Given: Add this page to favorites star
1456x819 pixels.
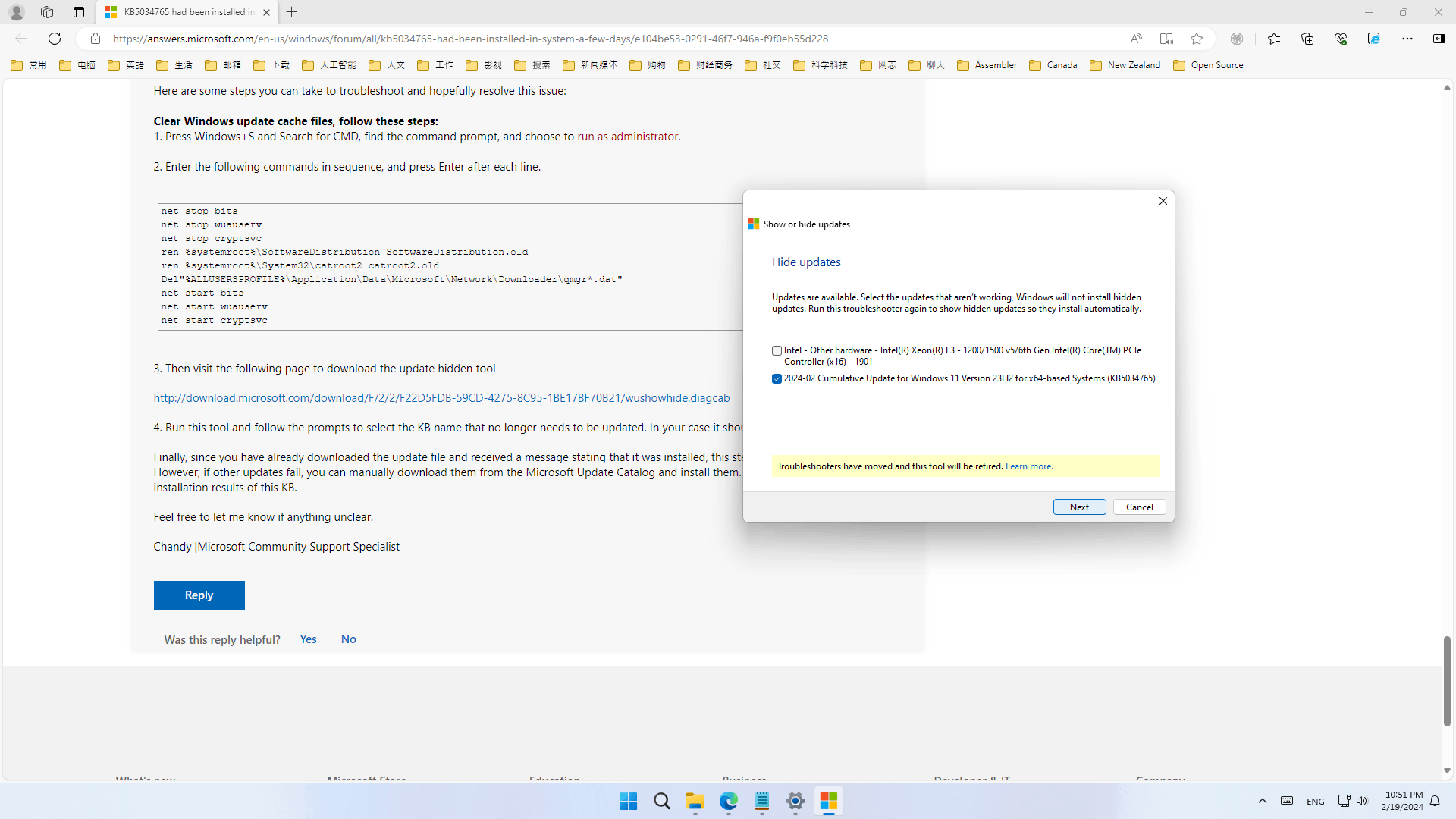Looking at the screenshot, I should click(1197, 39).
